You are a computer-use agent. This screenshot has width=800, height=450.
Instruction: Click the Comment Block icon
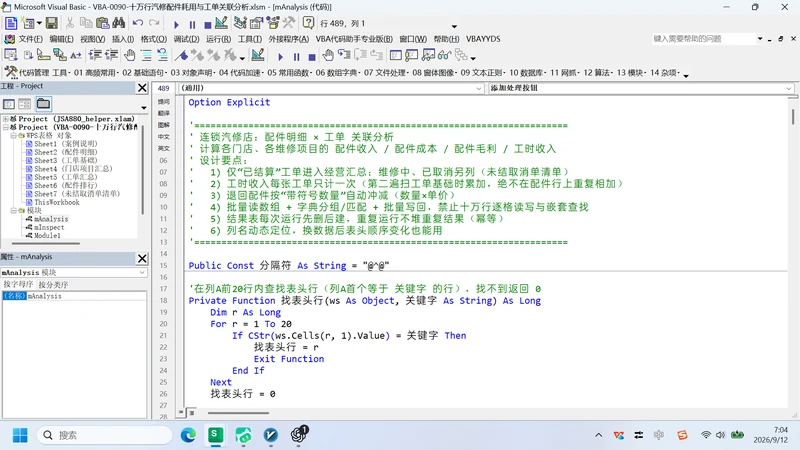point(146,55)
